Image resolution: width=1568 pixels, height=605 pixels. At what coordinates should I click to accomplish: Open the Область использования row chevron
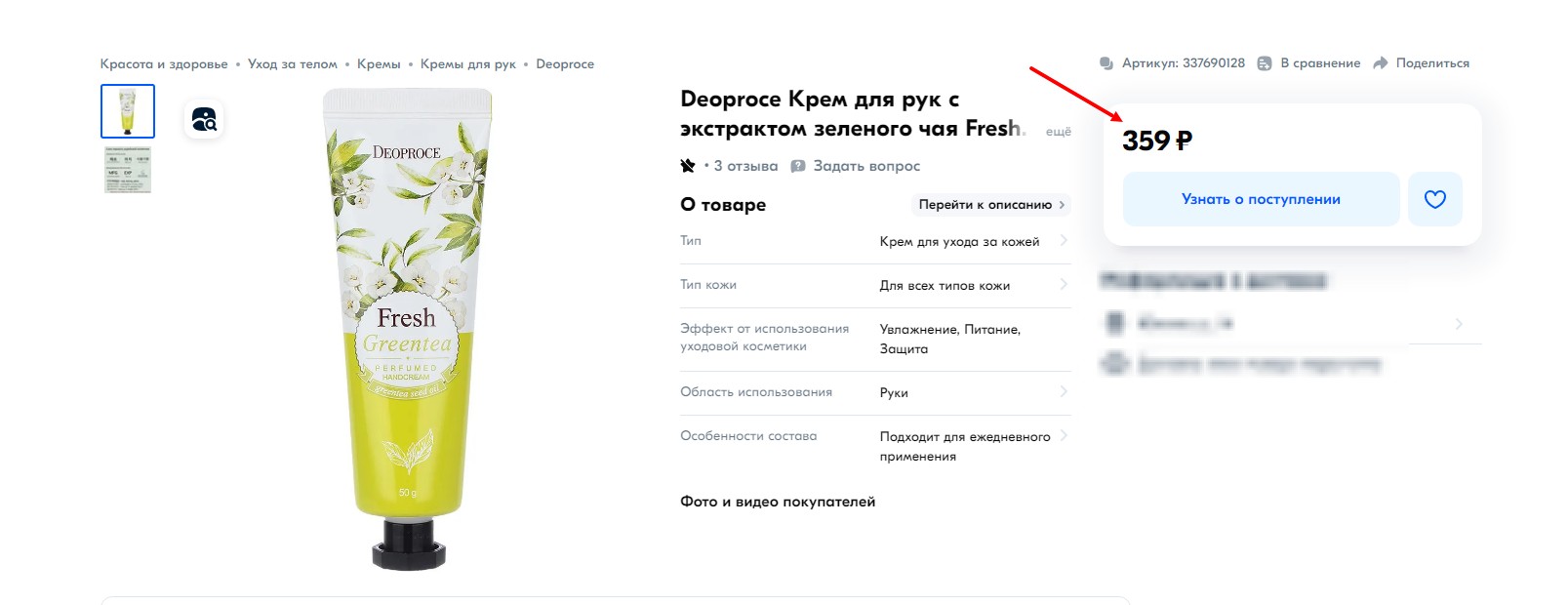[1064, 392]
